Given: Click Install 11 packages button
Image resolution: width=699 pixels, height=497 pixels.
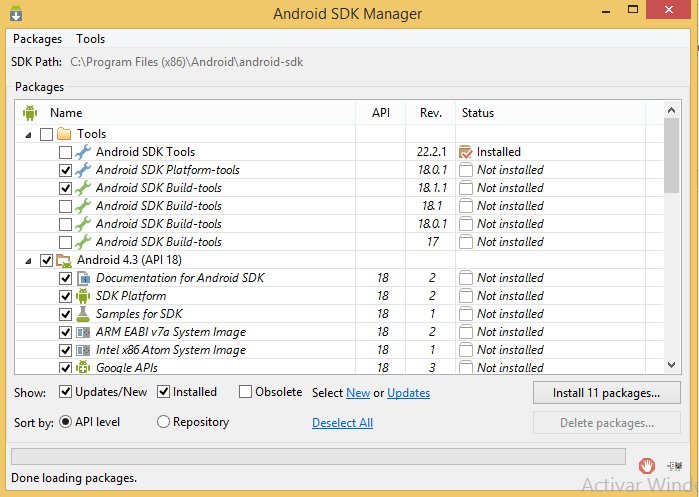Looking at the screenshot, I should coord(607,393).
